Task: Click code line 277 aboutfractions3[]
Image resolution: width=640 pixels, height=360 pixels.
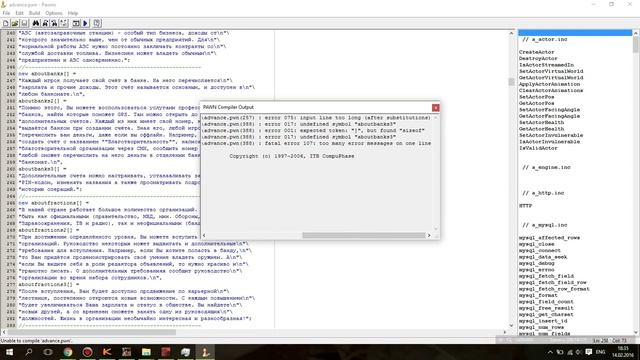Action: [49, 284]
